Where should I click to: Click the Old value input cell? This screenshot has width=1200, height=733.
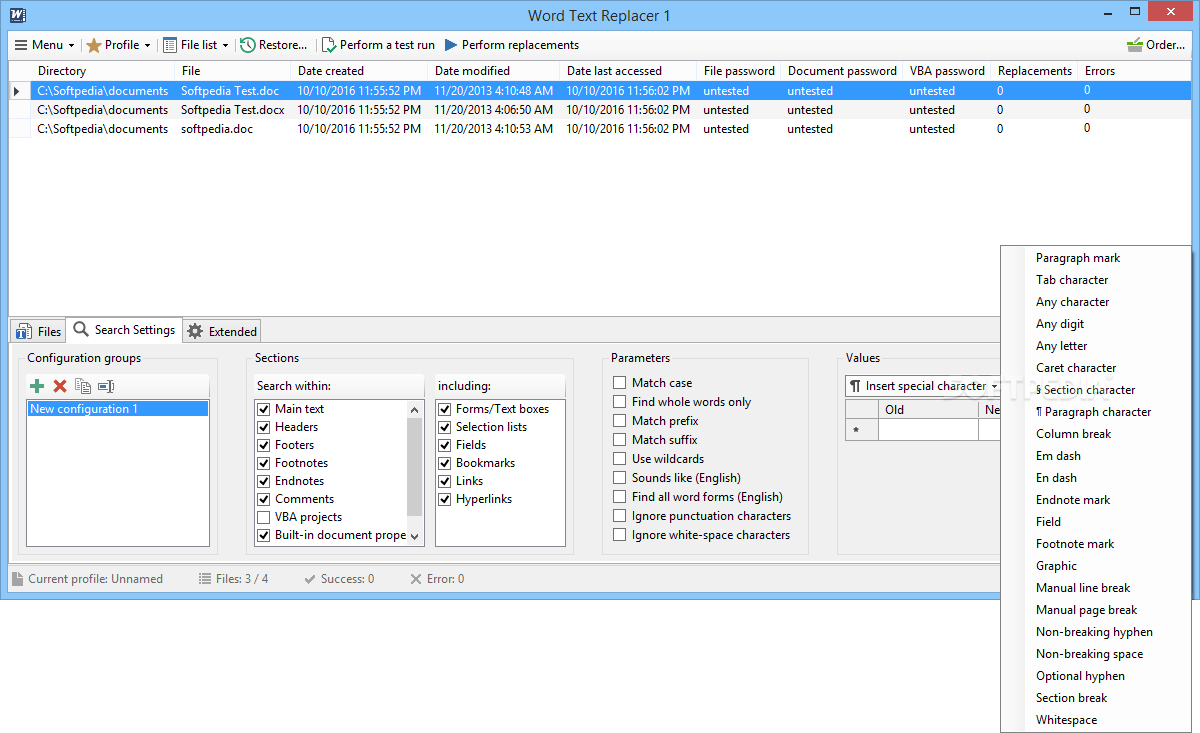point(928,430)
